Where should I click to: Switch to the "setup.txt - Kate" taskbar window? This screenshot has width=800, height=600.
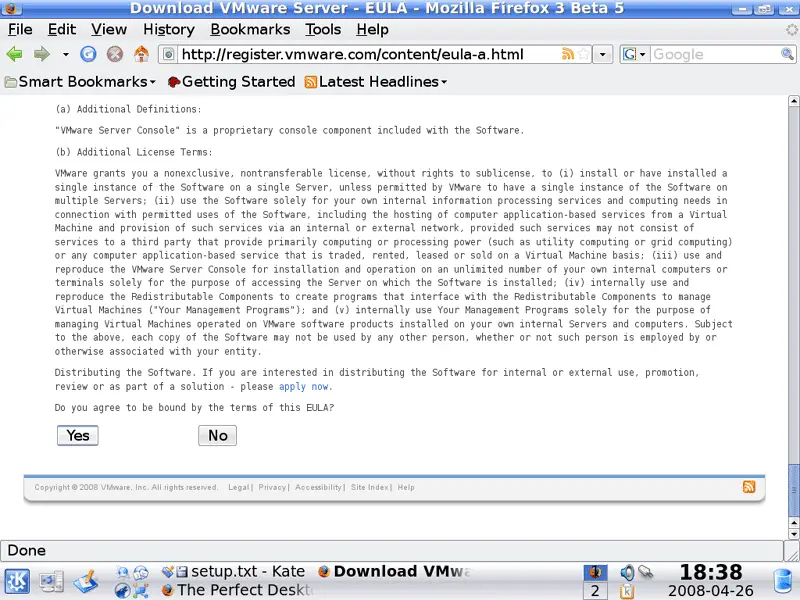point(233,571)
